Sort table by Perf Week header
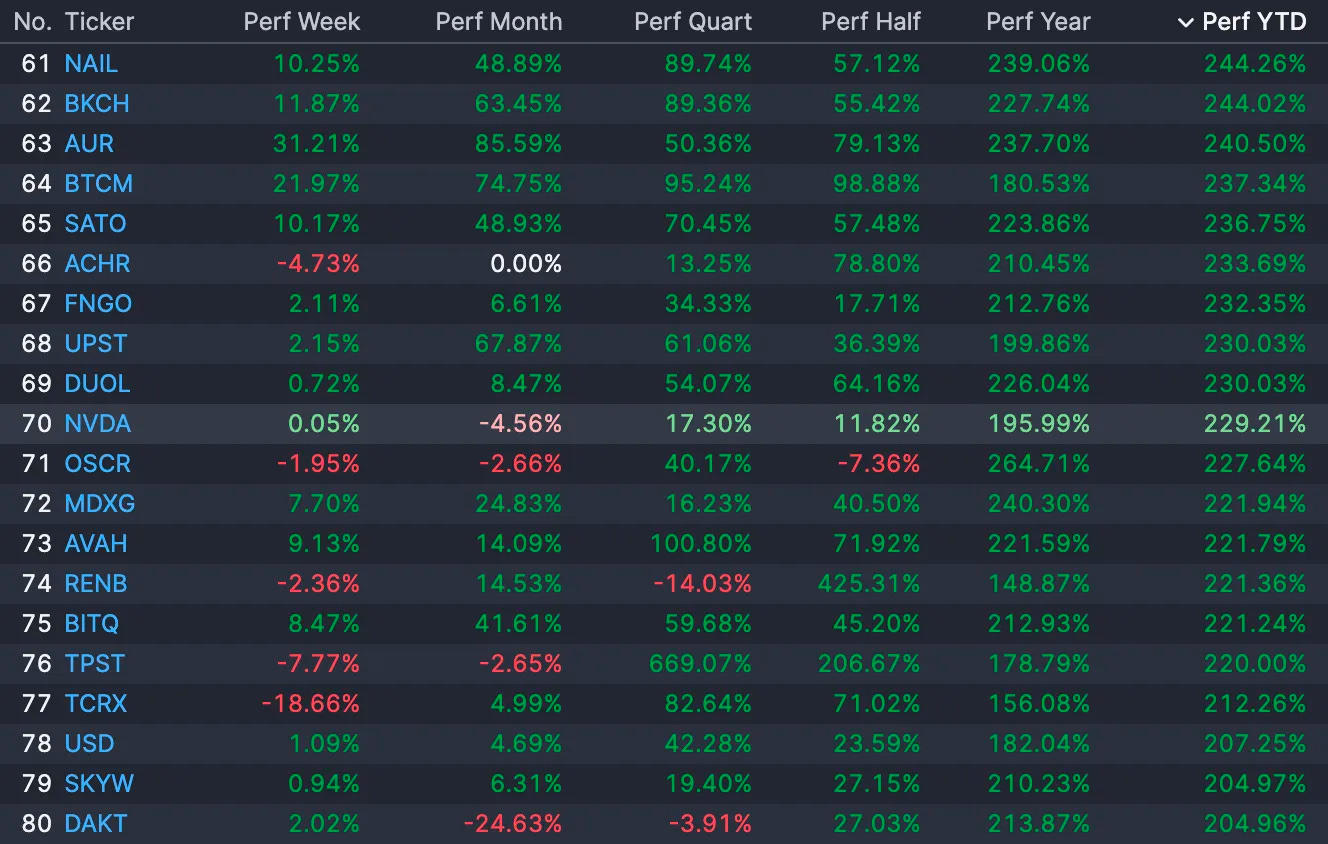The image size is (1328, 844). click(302, 22)
